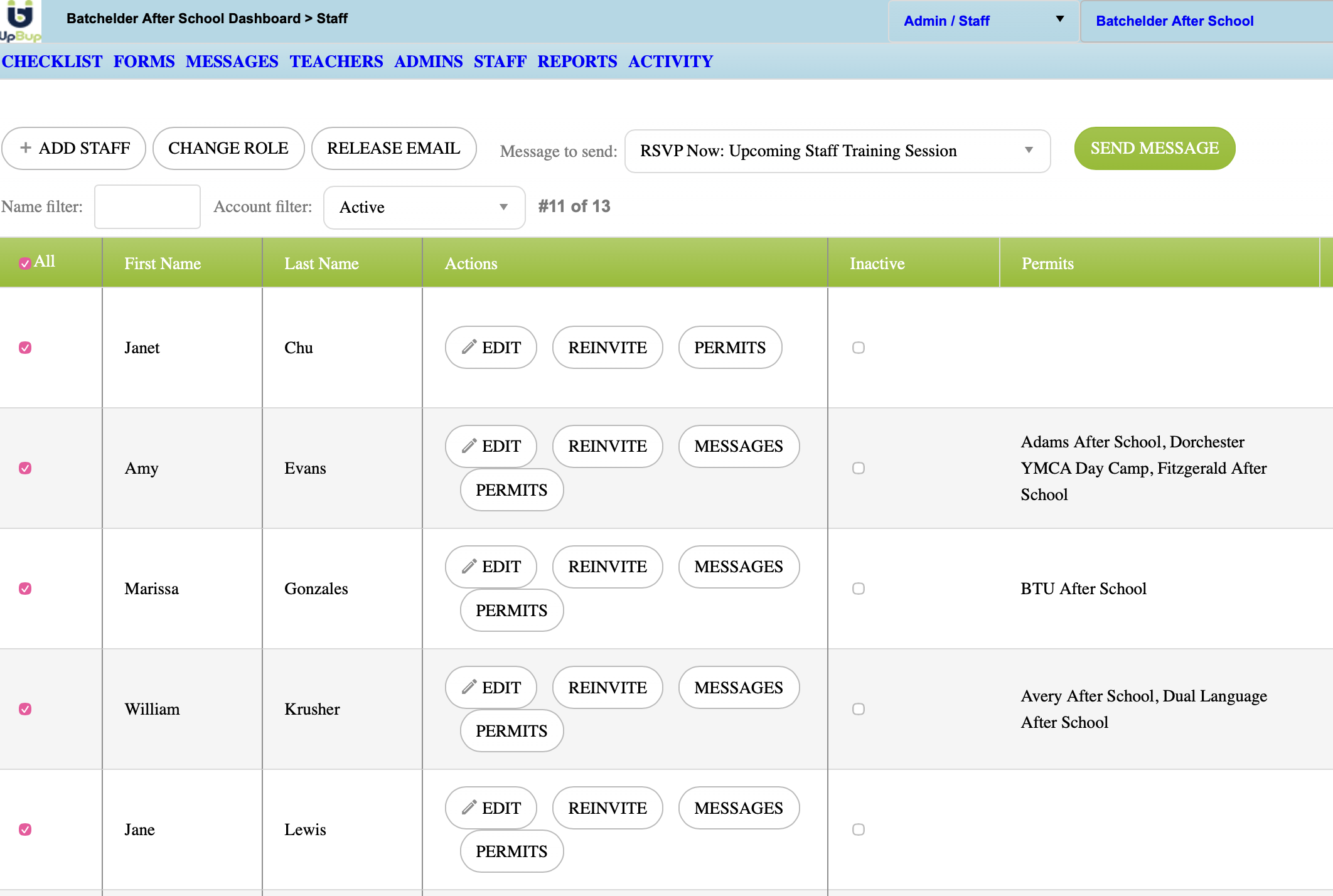This screenshot has height=896, width=1333.
Task: Focus the Name filter text field
Action: 147,206
